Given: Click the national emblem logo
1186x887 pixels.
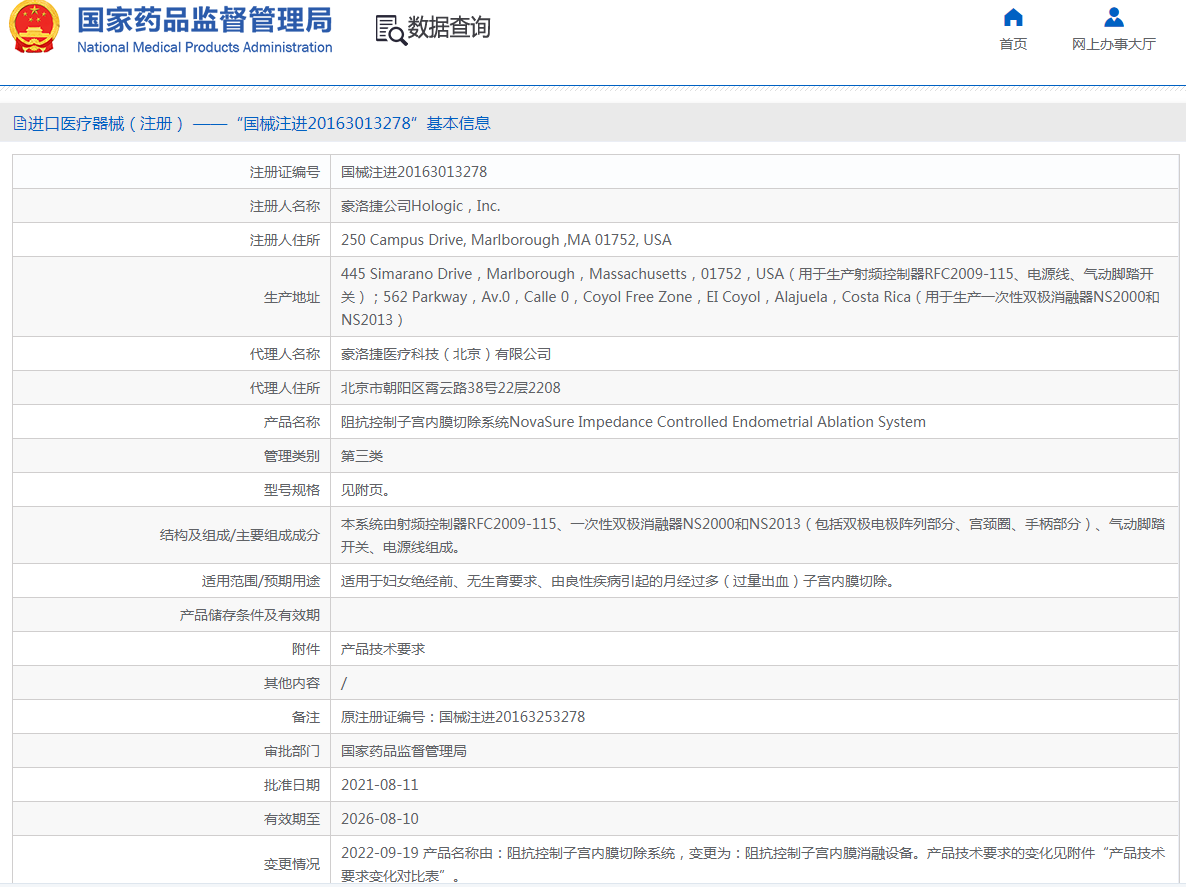Looking at the screenshot, I should click(x=34, y=28).
